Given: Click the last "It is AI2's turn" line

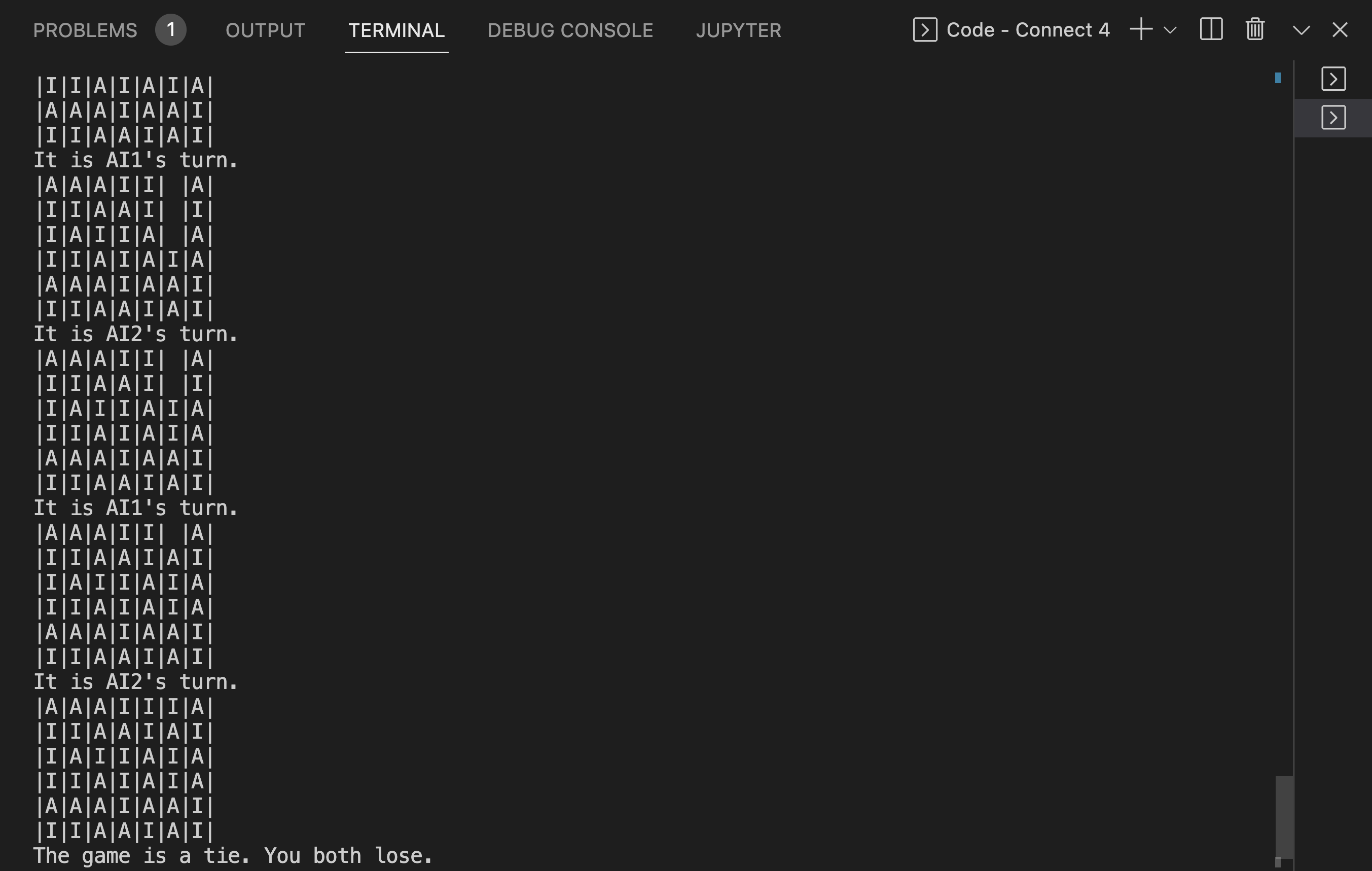Looking at the screenshot, I should click(x=135, y=682).
